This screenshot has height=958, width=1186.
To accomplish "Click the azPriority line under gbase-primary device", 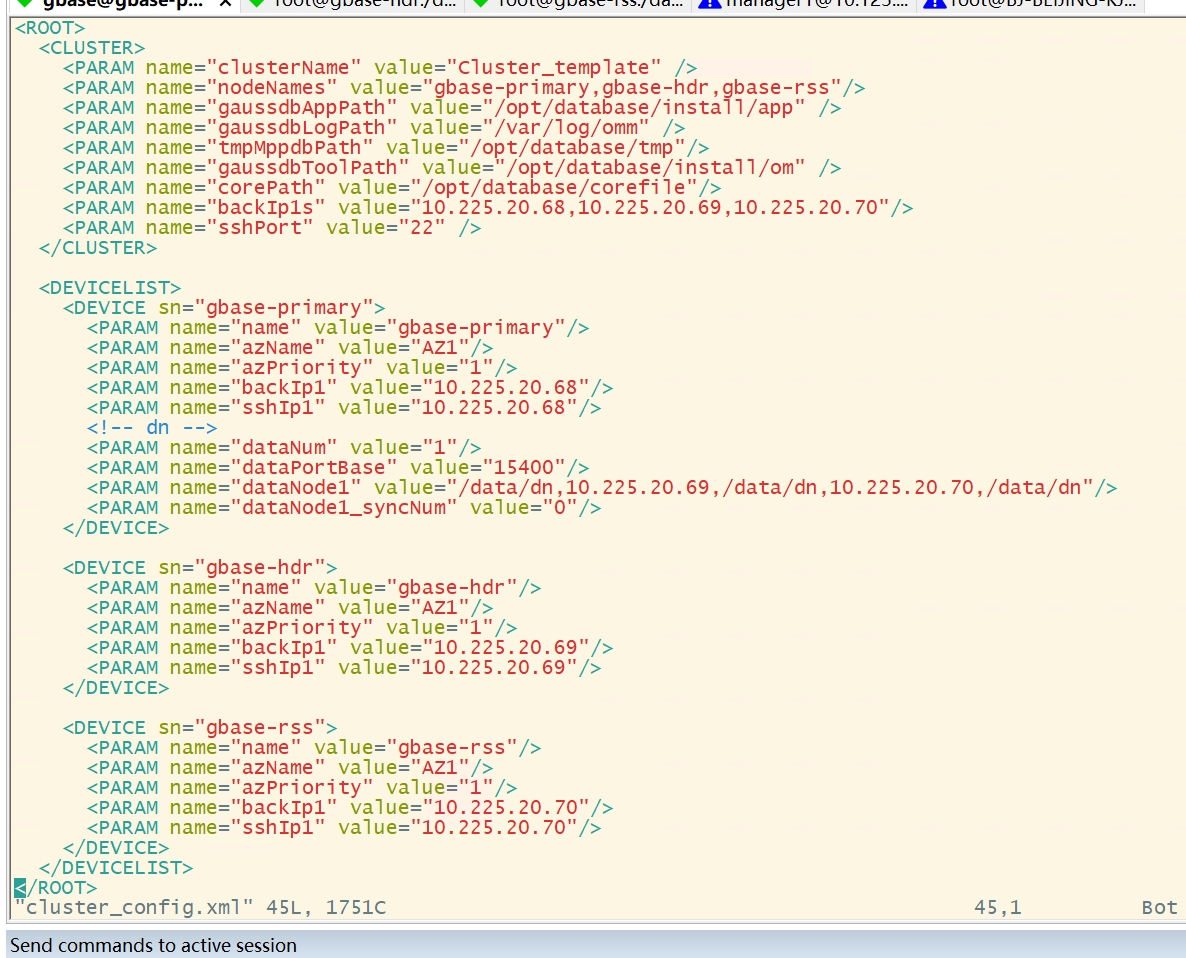I will pos(302,367).
